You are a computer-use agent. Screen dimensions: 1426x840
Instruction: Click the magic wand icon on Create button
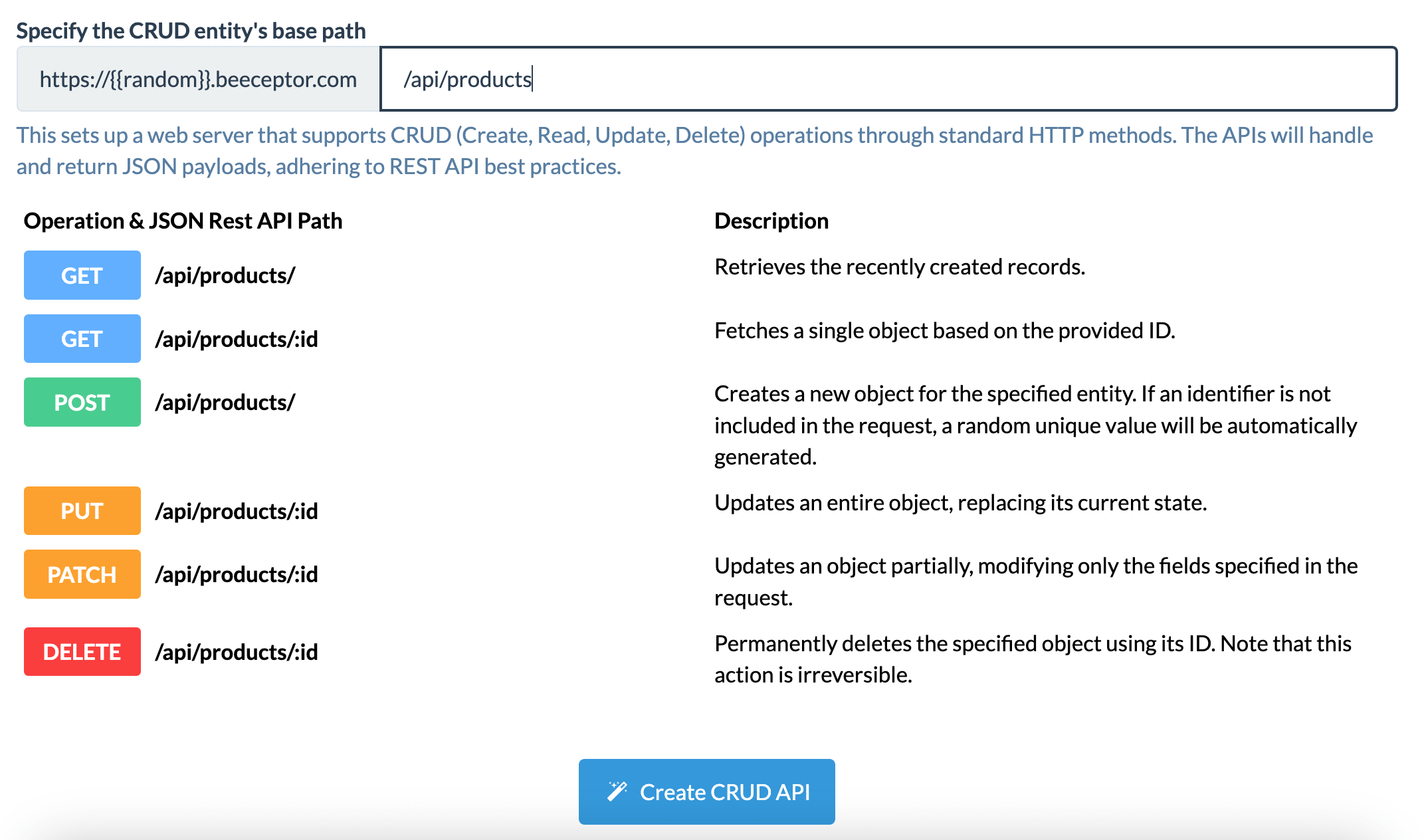coord(617,791)
